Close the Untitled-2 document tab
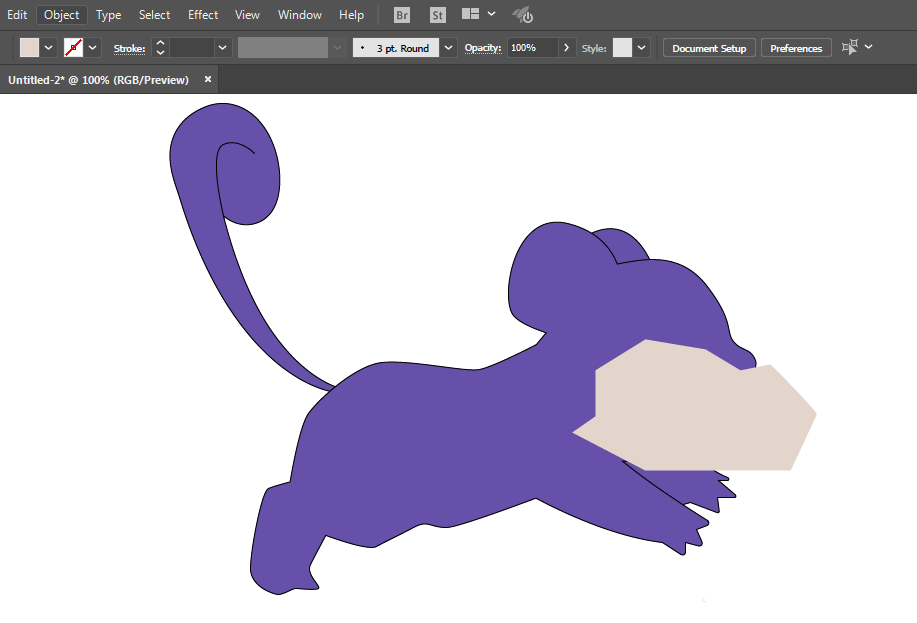 coord(208,79)
